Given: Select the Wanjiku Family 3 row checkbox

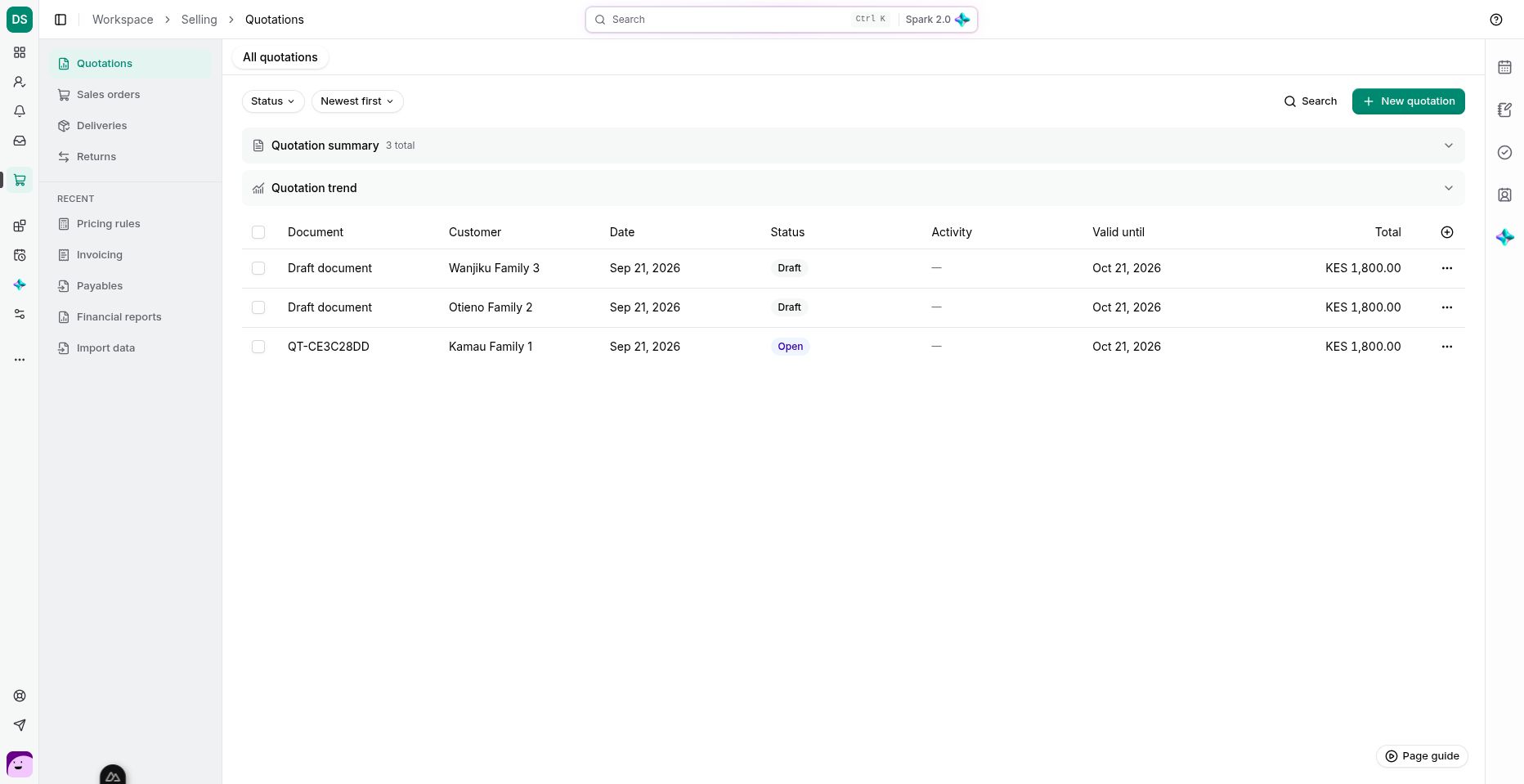Looking at the screenshot, I should [x=258, y=268].
